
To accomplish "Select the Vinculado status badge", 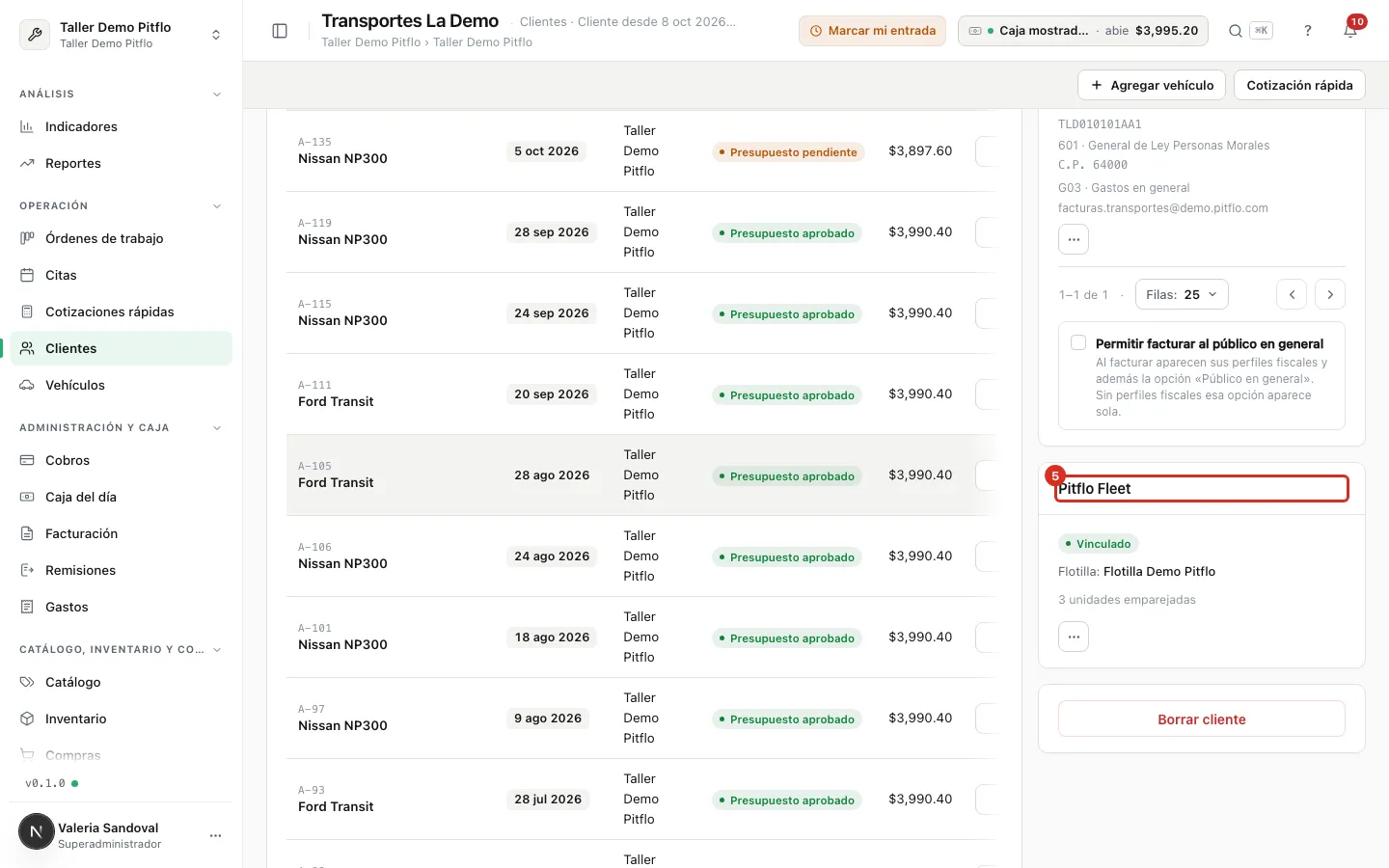I will point(1098,544).
